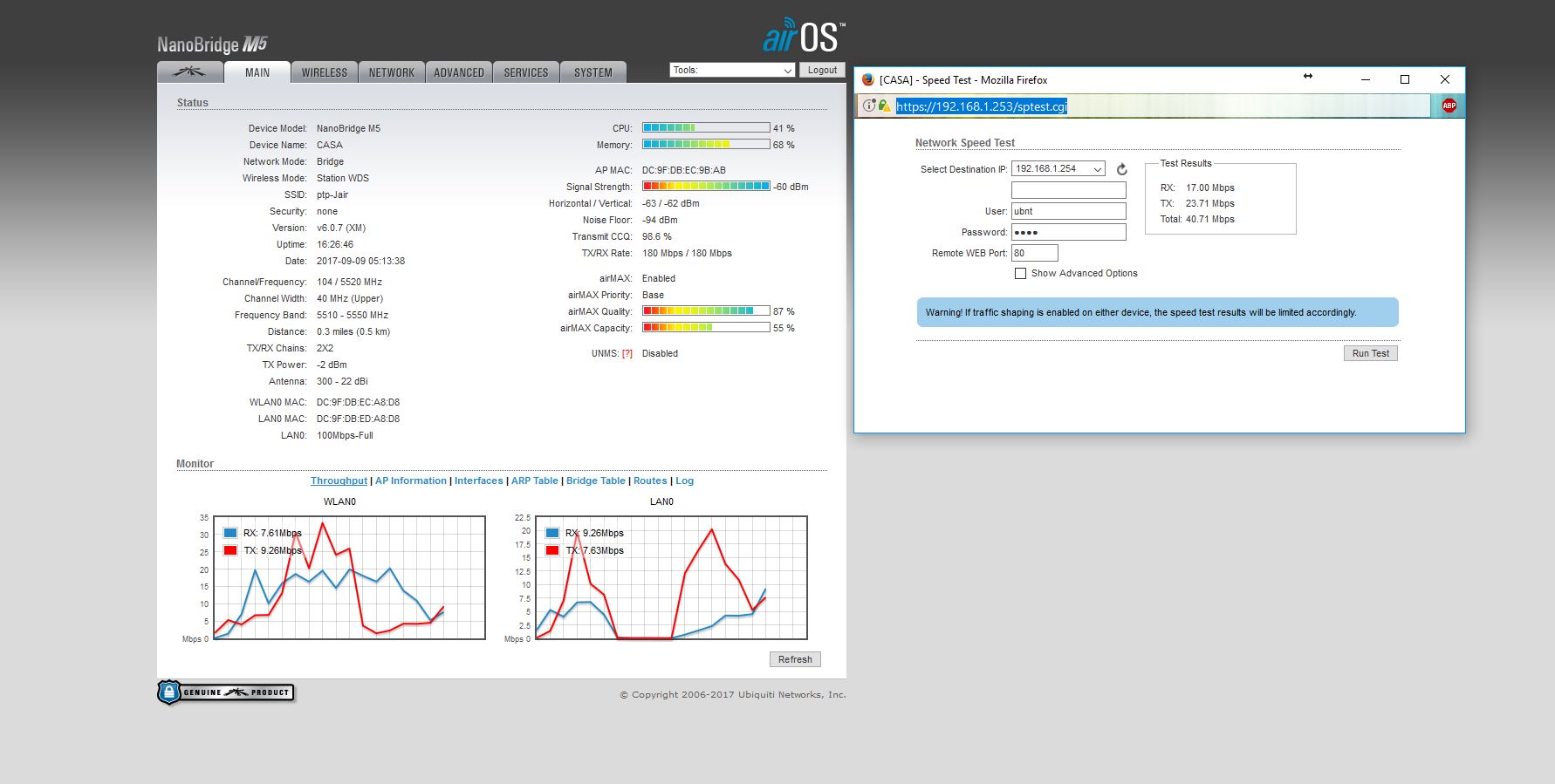The height and width of the screenshot is (784, 1555).
Task: Click the insecure connection padlock warning icon
Action: click(x=884, y=106)
